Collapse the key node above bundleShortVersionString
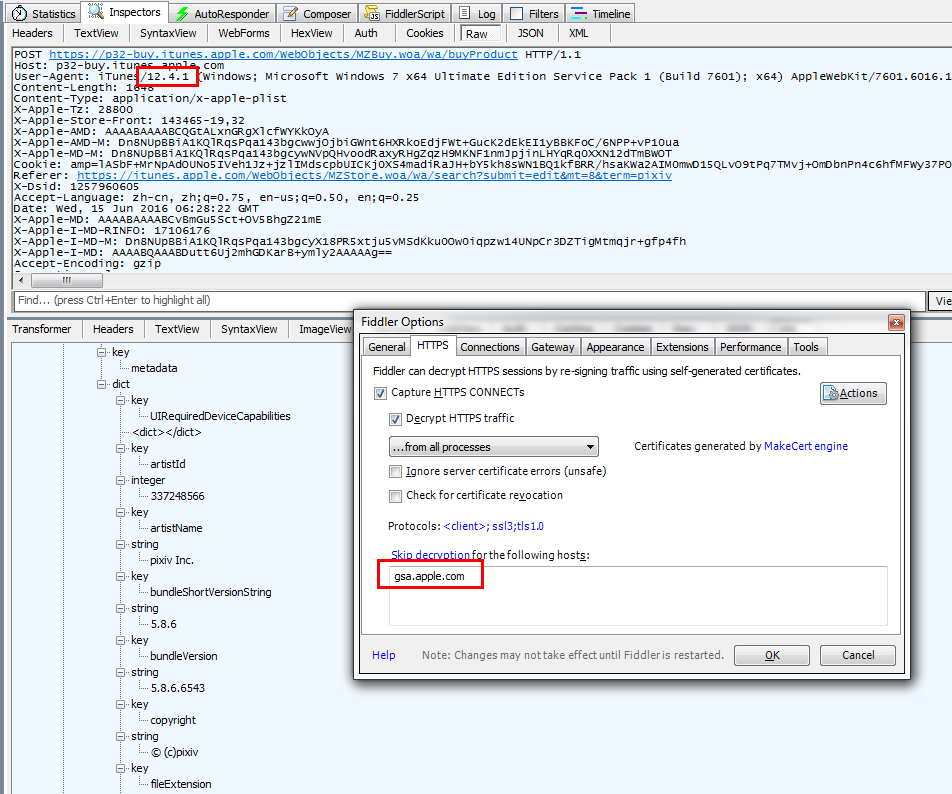 tap(121, 576)
